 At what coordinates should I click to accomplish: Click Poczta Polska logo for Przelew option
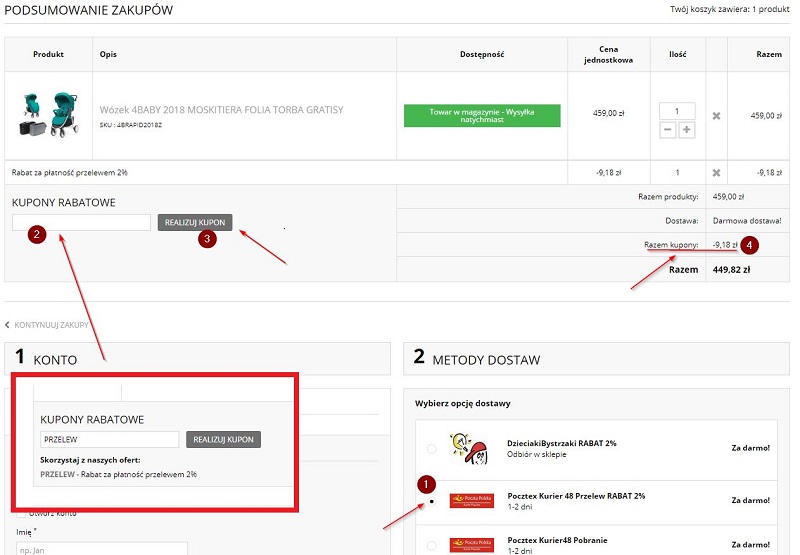click(x=471, y=500)
